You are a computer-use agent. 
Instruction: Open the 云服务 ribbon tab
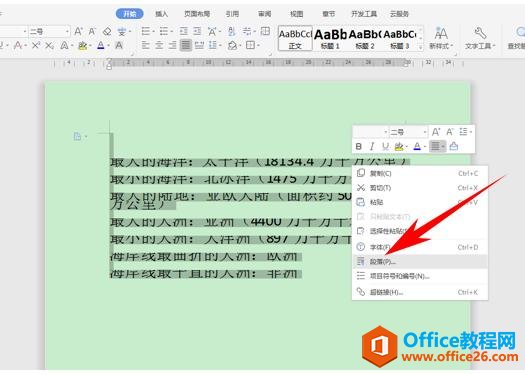pos(399,14)
